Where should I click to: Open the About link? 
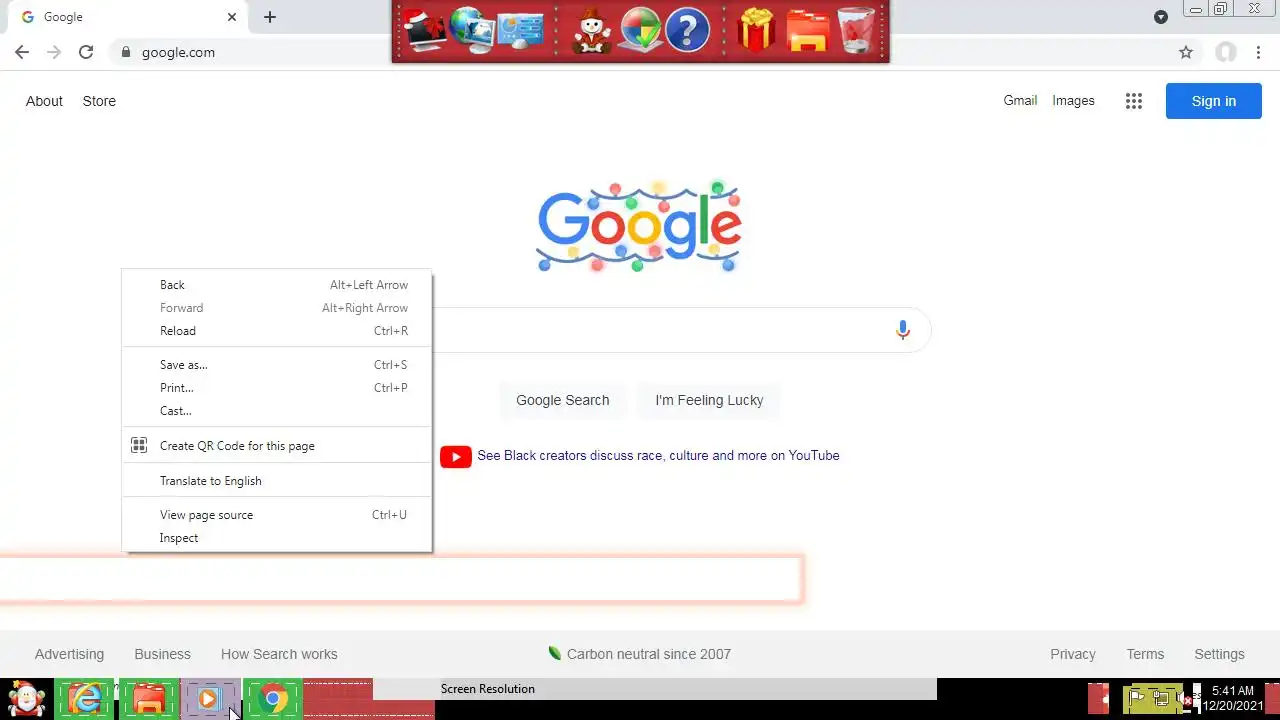pos(44,101)
